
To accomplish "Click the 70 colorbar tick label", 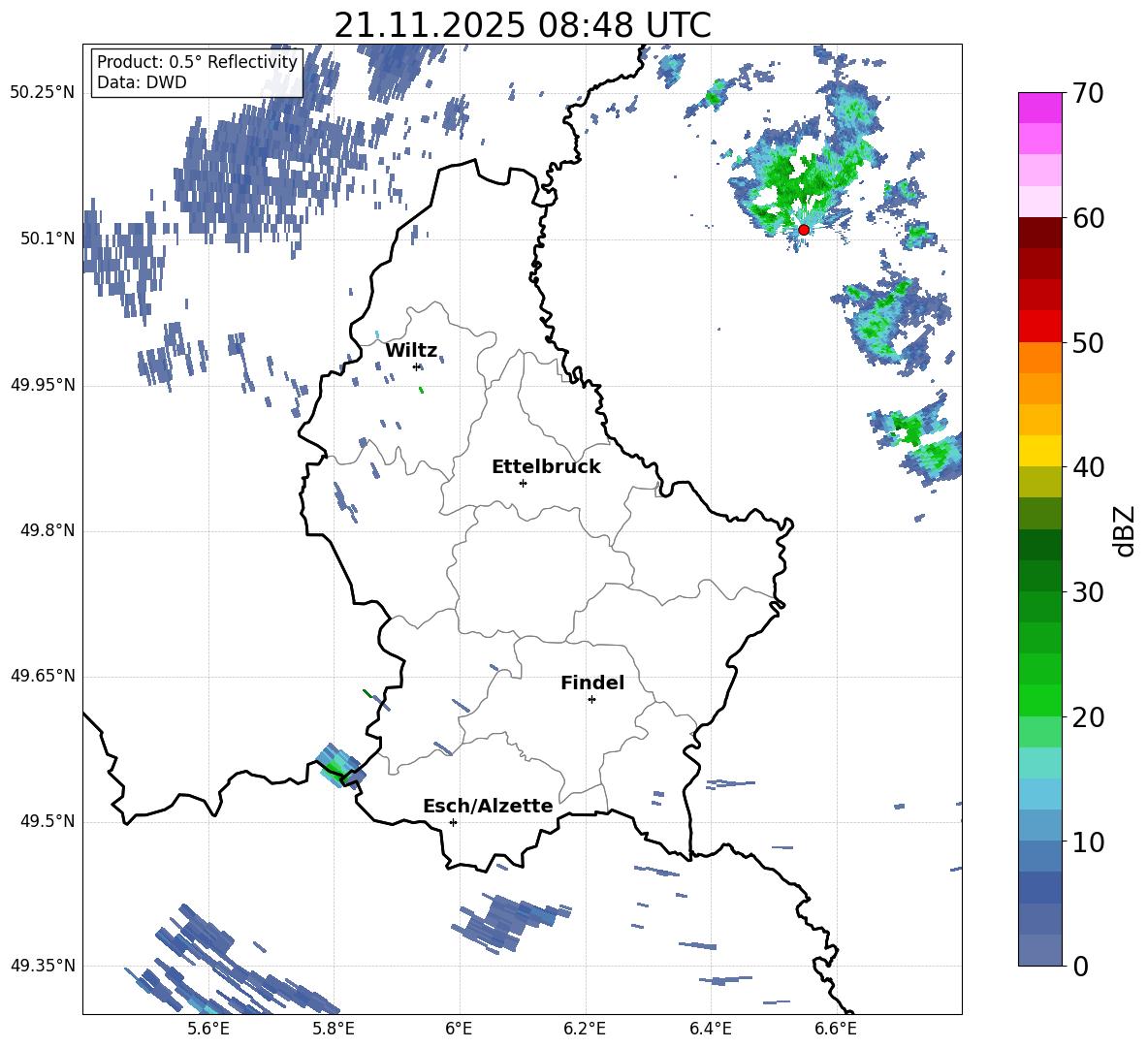I will tap(1088, 93).
